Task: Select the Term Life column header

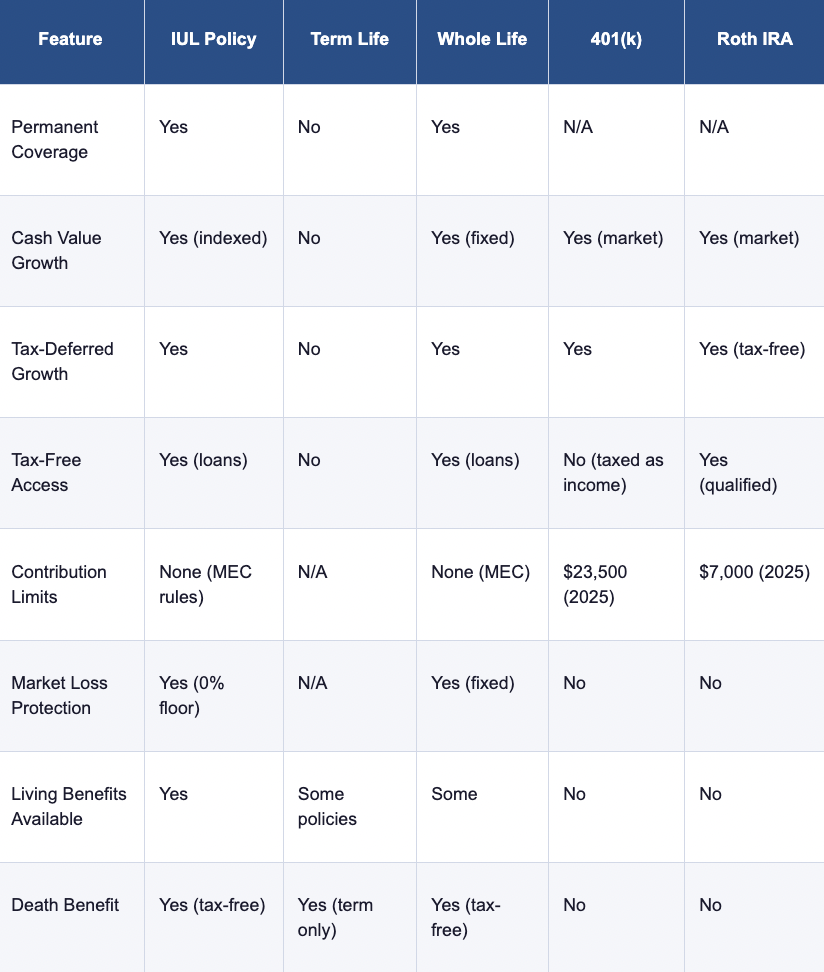Action: (x=349, y=40)
